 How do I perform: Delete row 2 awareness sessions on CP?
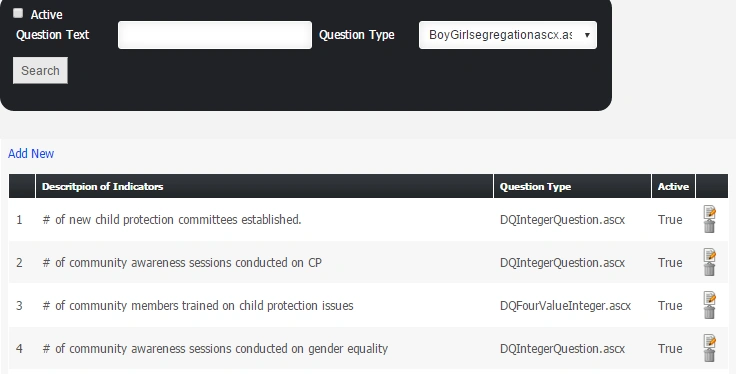(x=710, y=269)
